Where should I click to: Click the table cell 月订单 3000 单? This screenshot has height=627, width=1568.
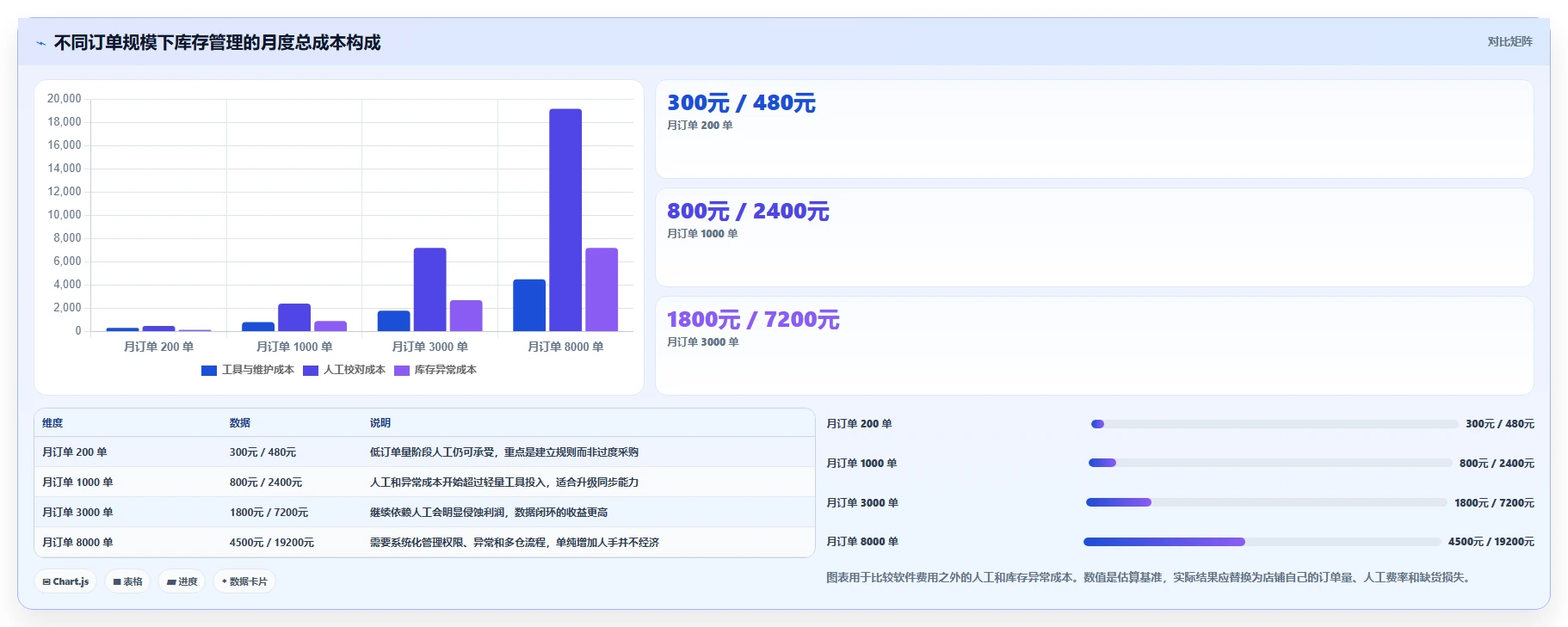click(77, 513)
